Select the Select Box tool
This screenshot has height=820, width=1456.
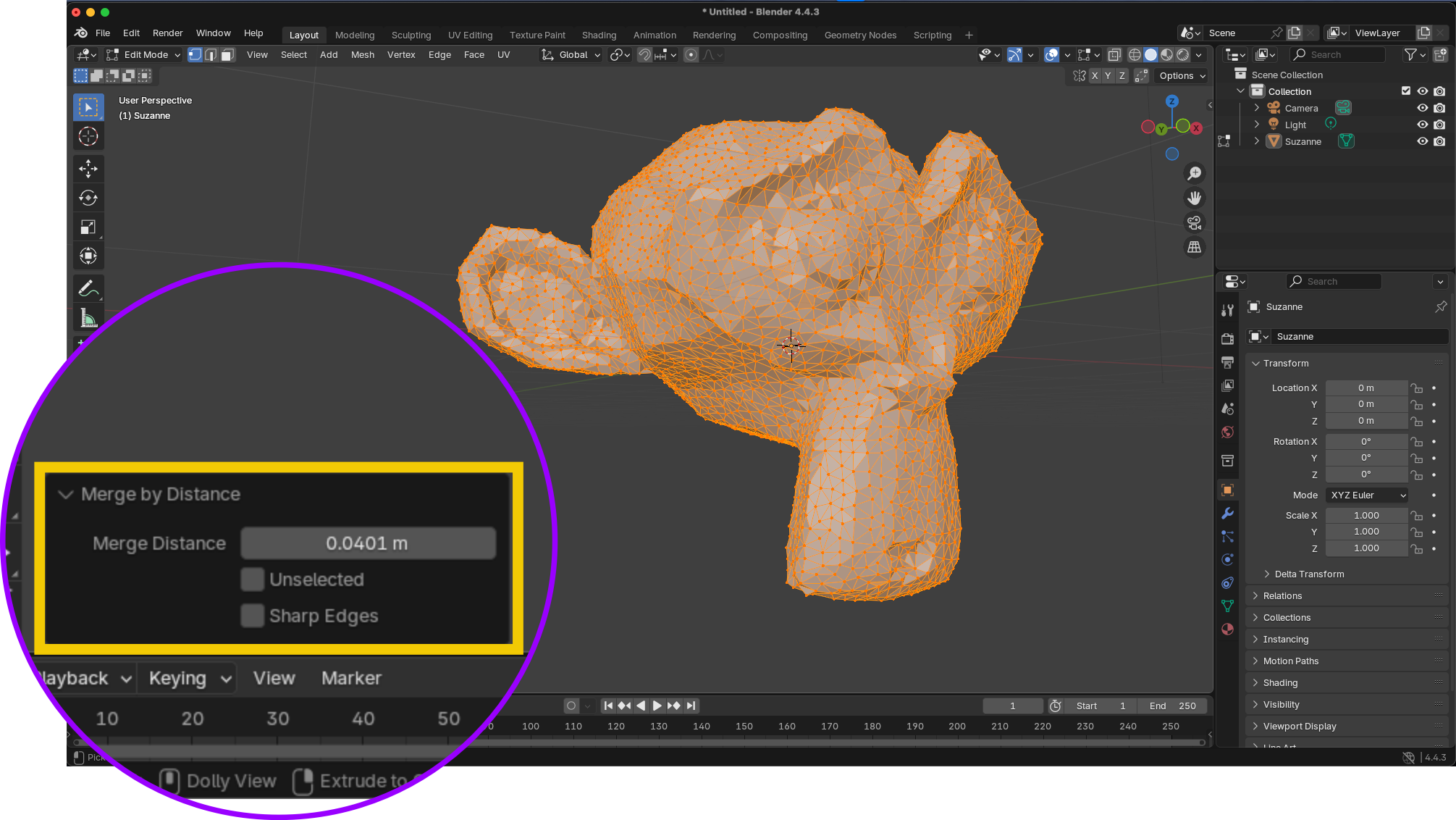(88, 107)
